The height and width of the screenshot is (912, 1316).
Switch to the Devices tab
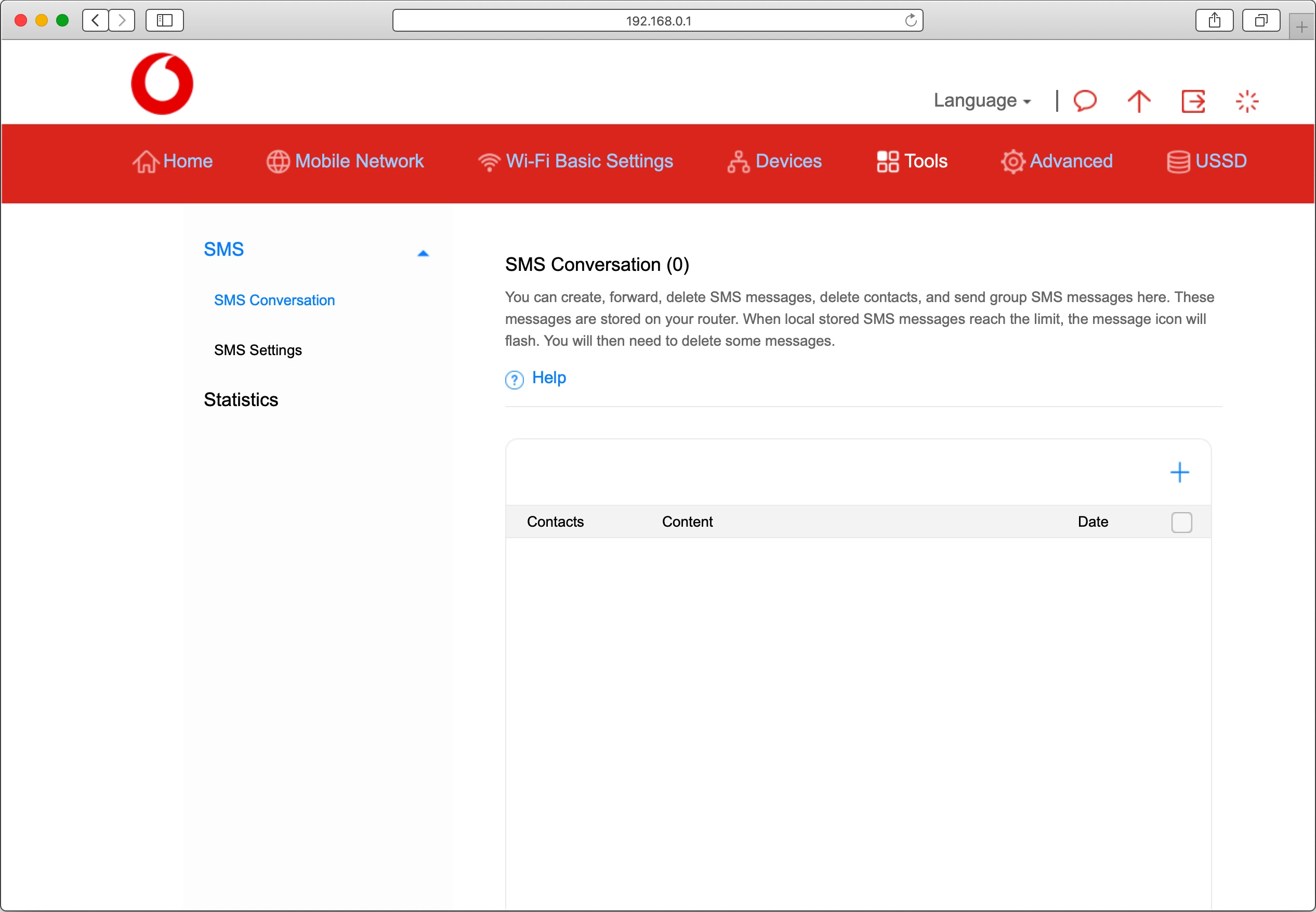(774, 161)
